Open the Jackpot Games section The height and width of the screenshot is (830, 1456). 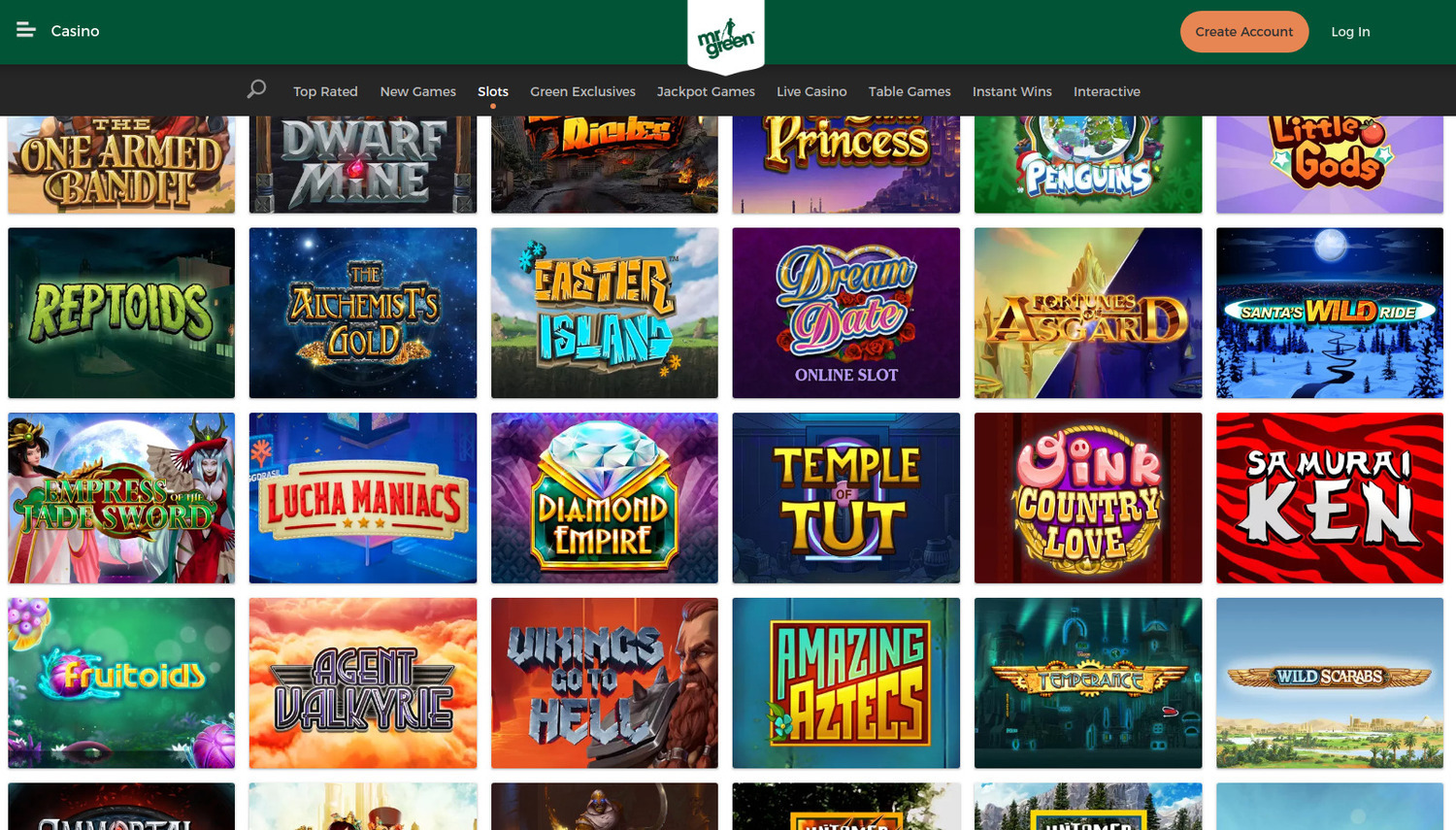pos(706,91)
